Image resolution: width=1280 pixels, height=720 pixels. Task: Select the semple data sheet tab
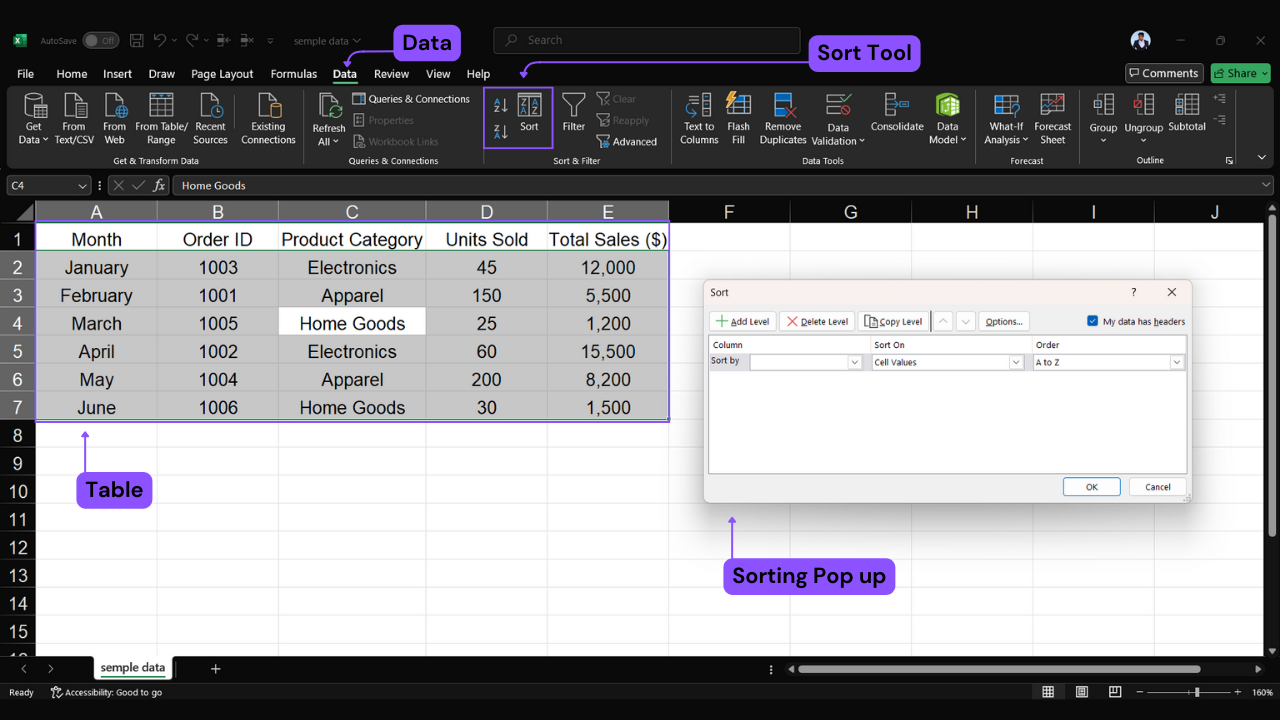coord(132,667)
